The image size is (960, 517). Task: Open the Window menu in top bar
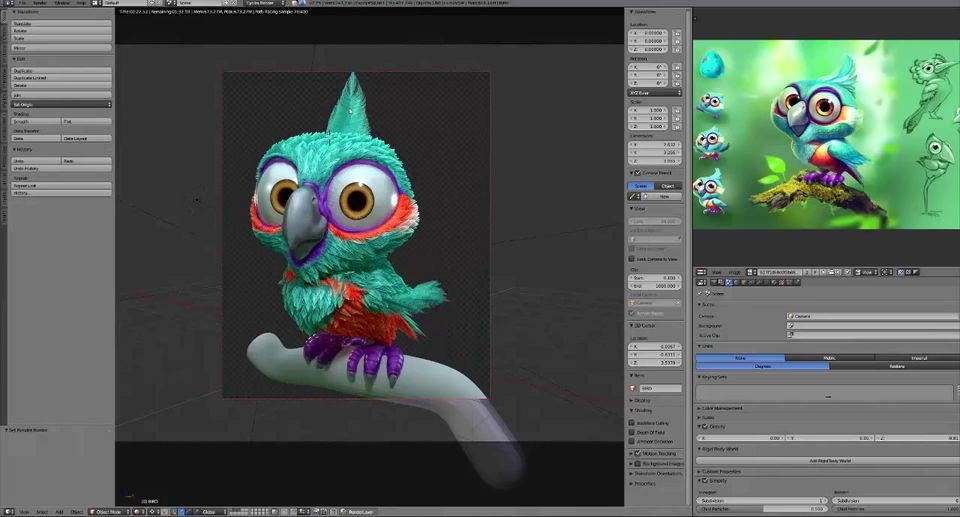coord(62,3)
